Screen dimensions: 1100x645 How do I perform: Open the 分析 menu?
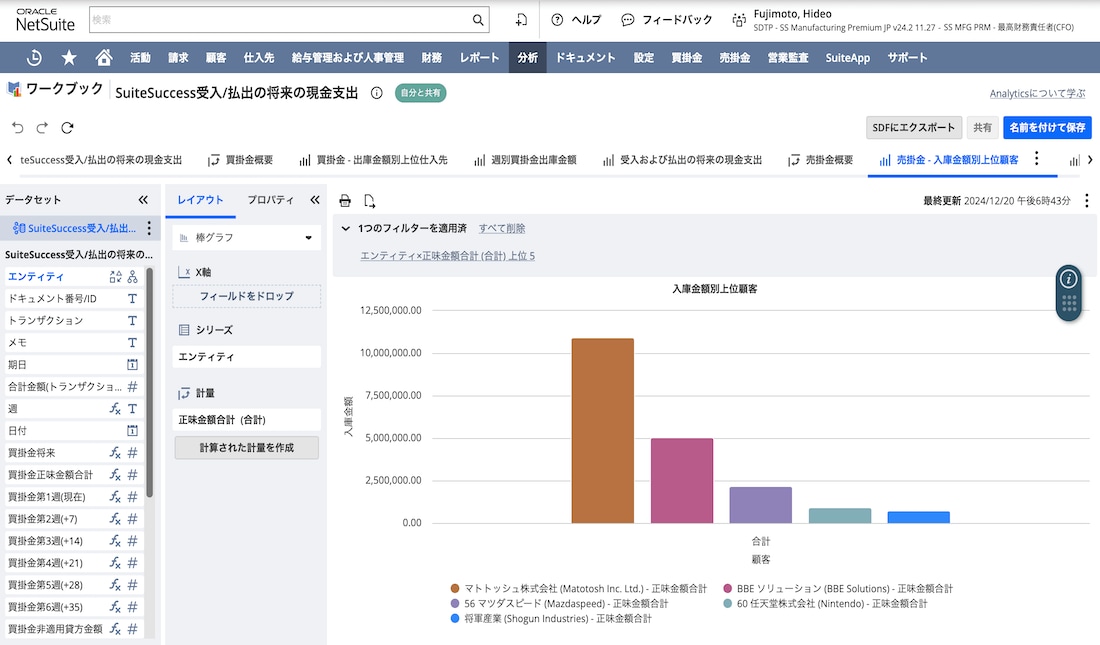(x=528, y=58)
